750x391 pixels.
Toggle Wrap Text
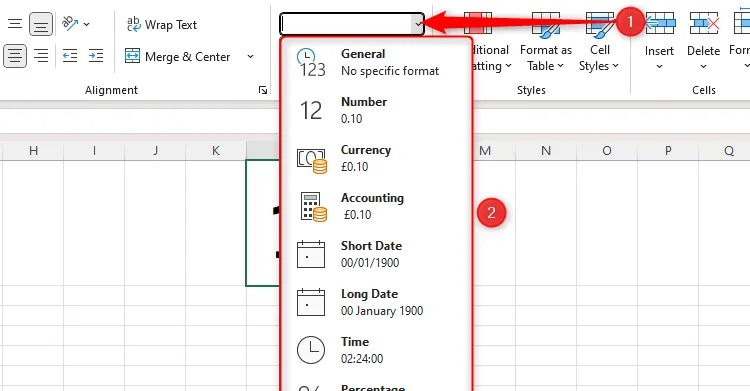162,24
